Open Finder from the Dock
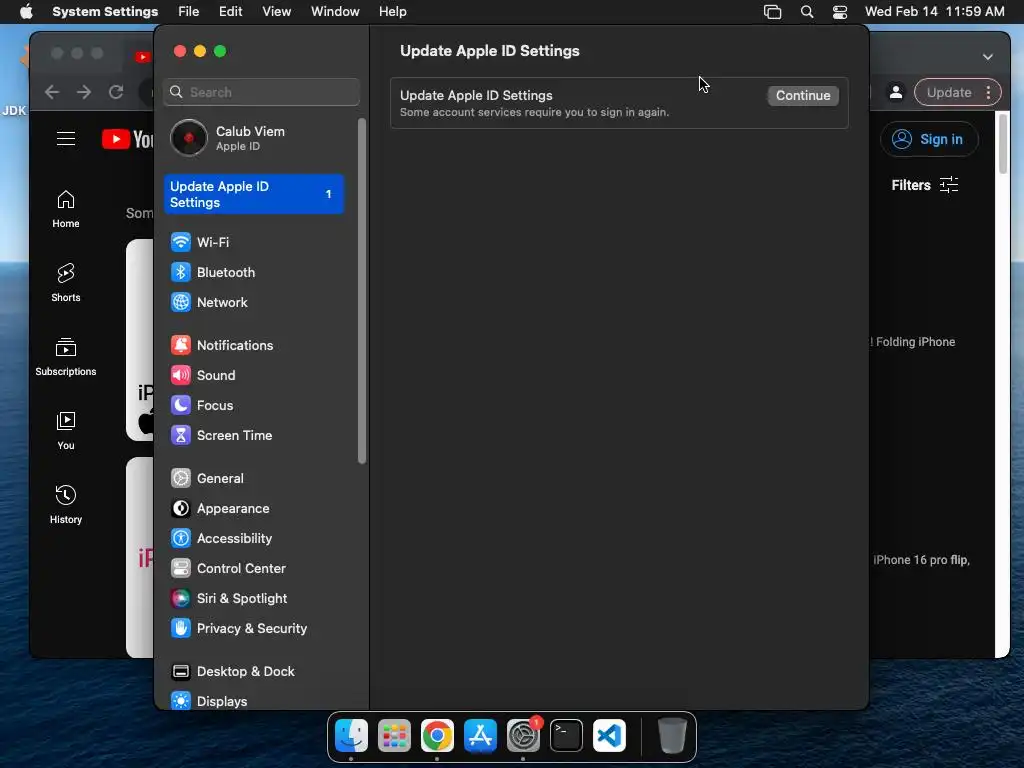 click(x=351, y=735)
